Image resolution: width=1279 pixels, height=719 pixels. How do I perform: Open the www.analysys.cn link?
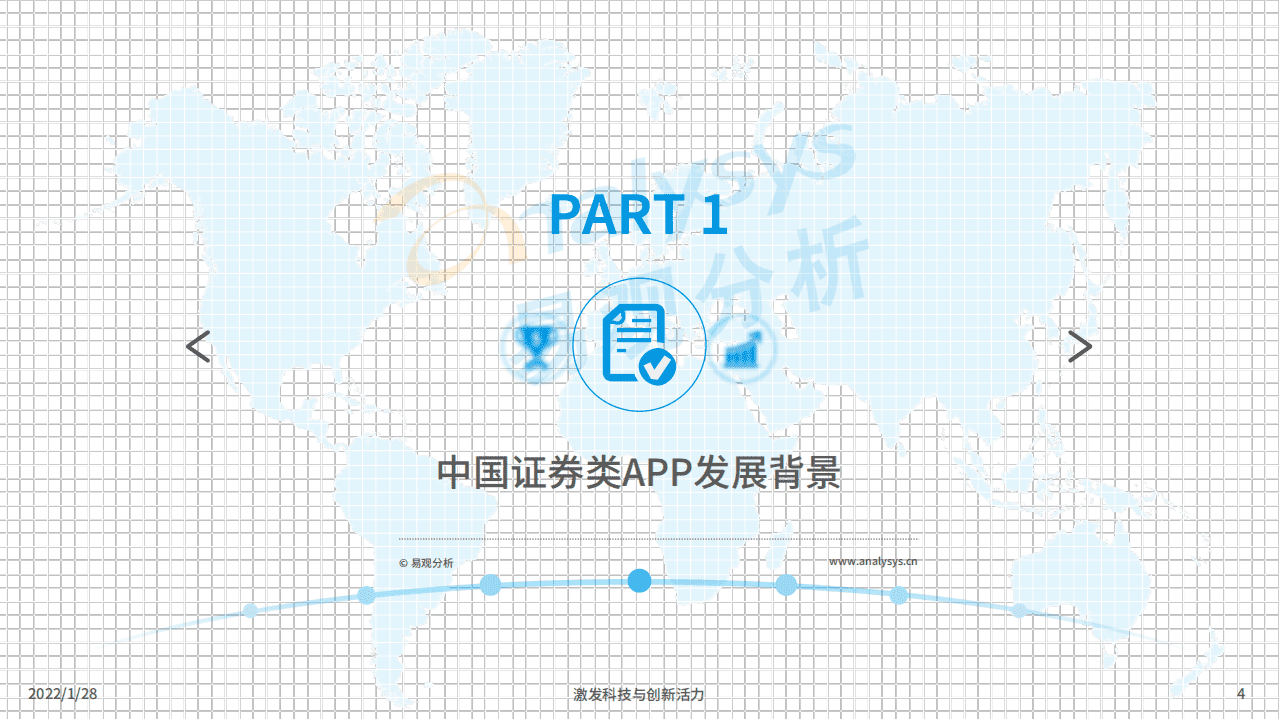[x=872, y=562]
